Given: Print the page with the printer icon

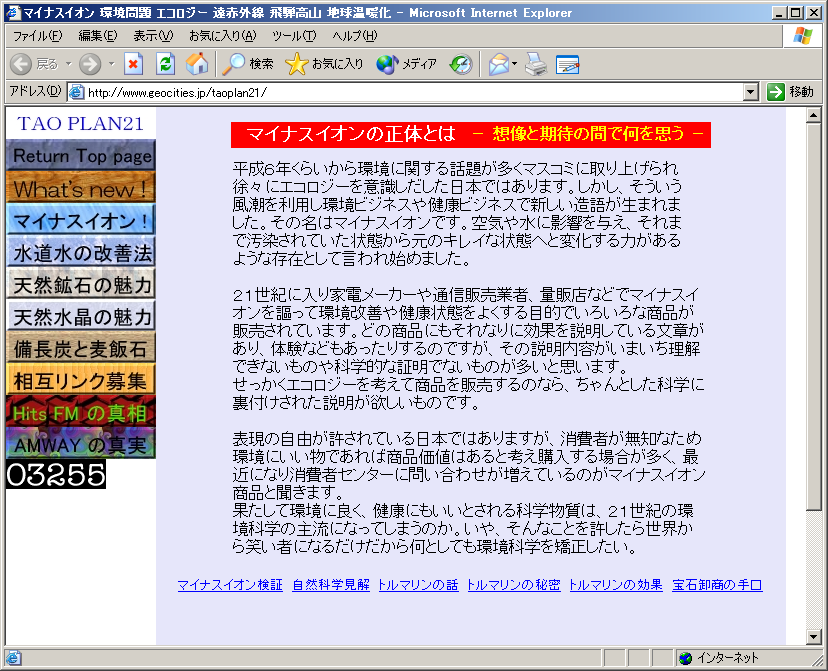Looking at the screenshot, I should click(x=535, y=64).
